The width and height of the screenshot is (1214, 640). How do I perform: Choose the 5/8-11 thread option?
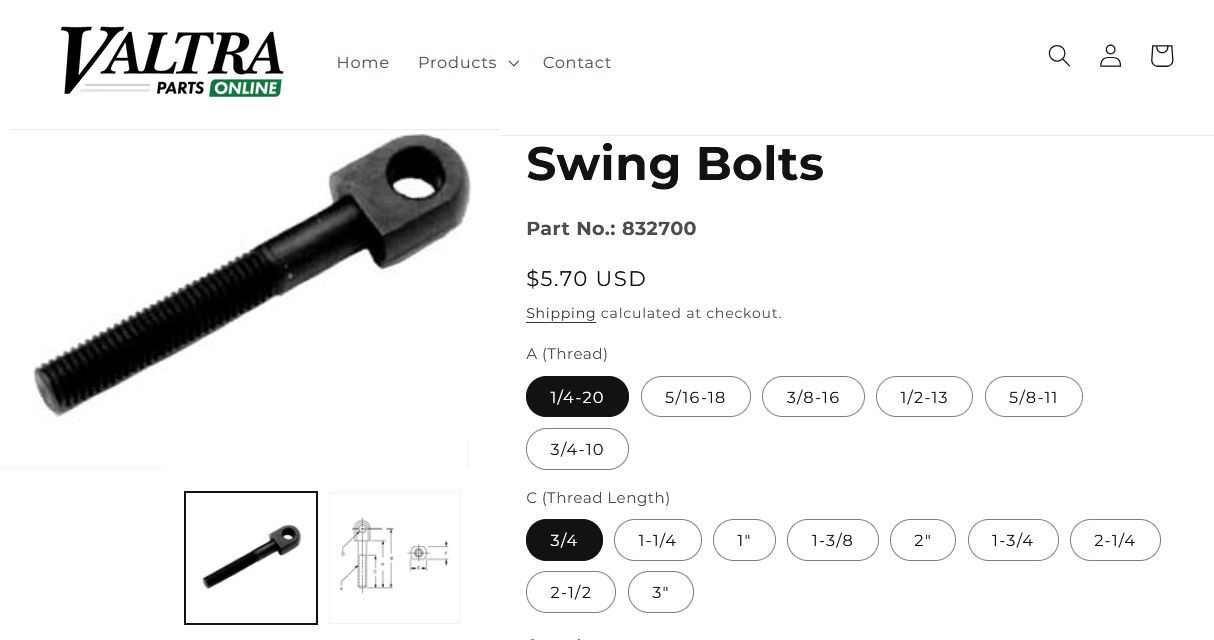(x=1033, y=397)
